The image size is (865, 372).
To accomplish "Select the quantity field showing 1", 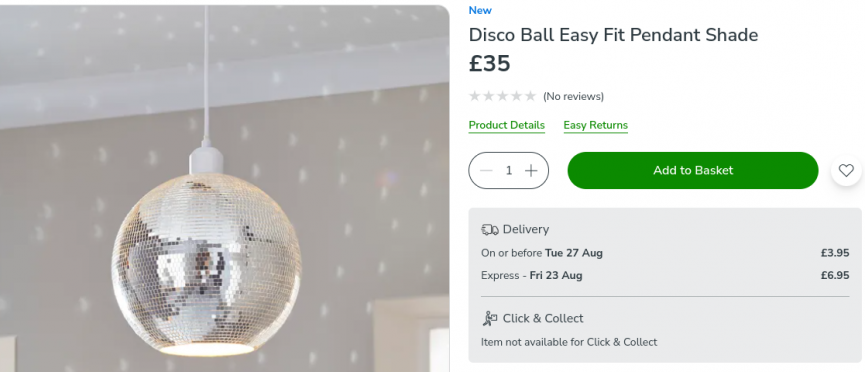I will tap(509, 171).
